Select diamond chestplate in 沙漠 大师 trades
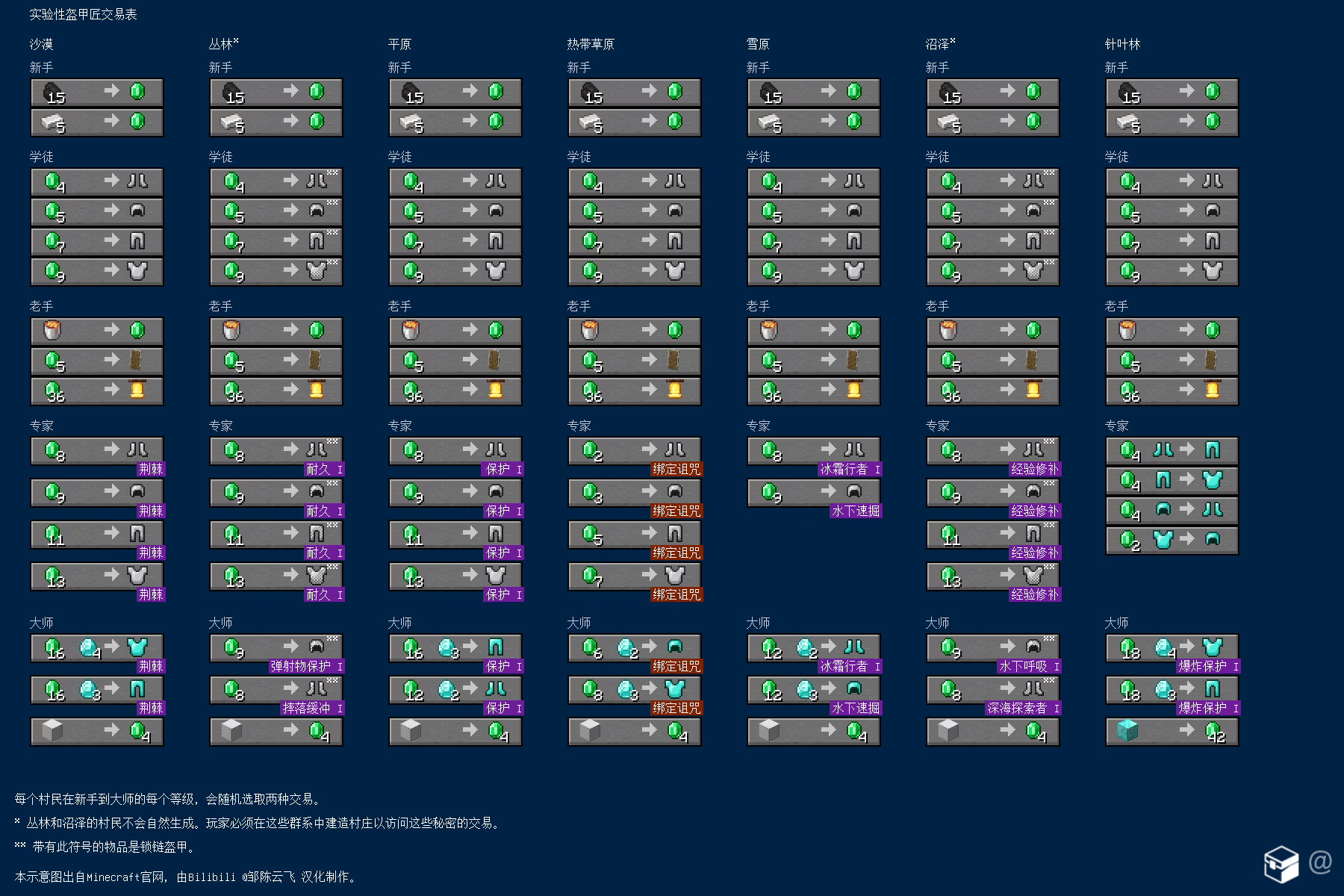 pos(137,647)
